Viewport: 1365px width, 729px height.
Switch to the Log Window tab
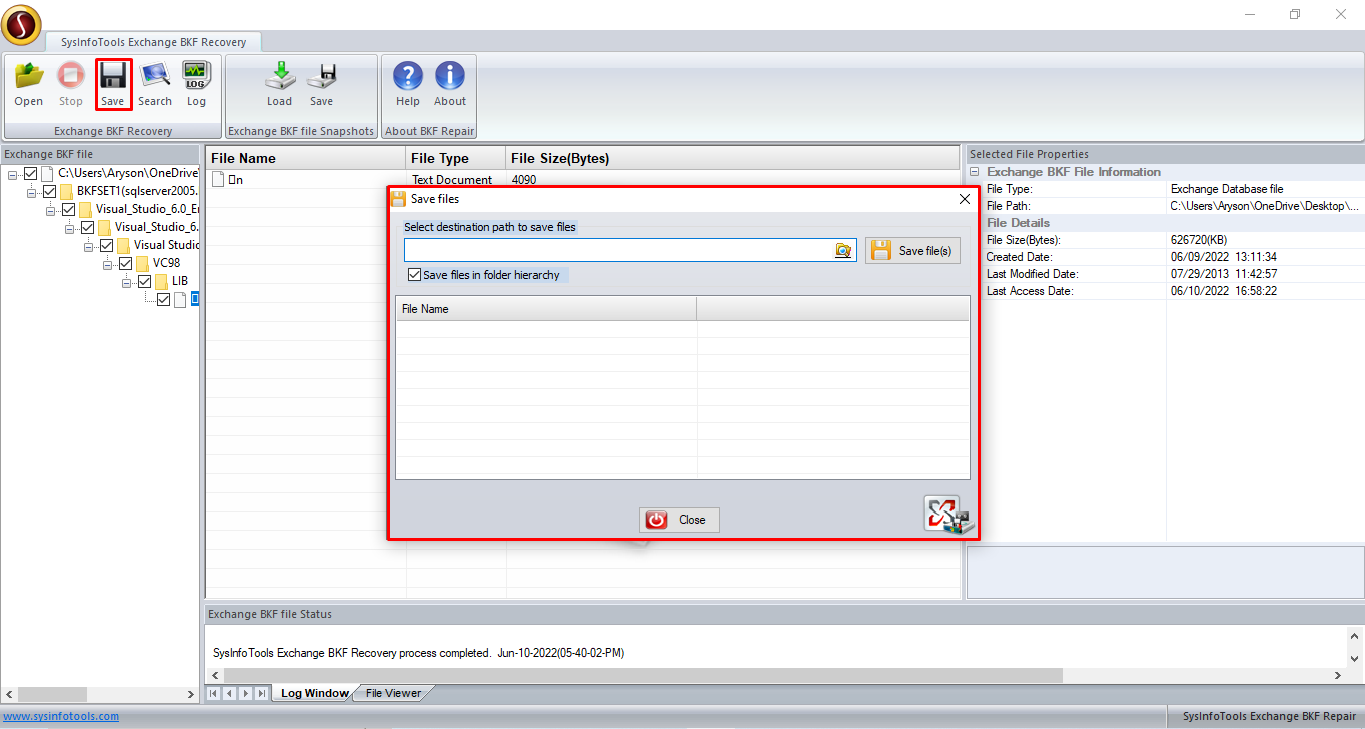pyautogui.click(x=314, y=693)
